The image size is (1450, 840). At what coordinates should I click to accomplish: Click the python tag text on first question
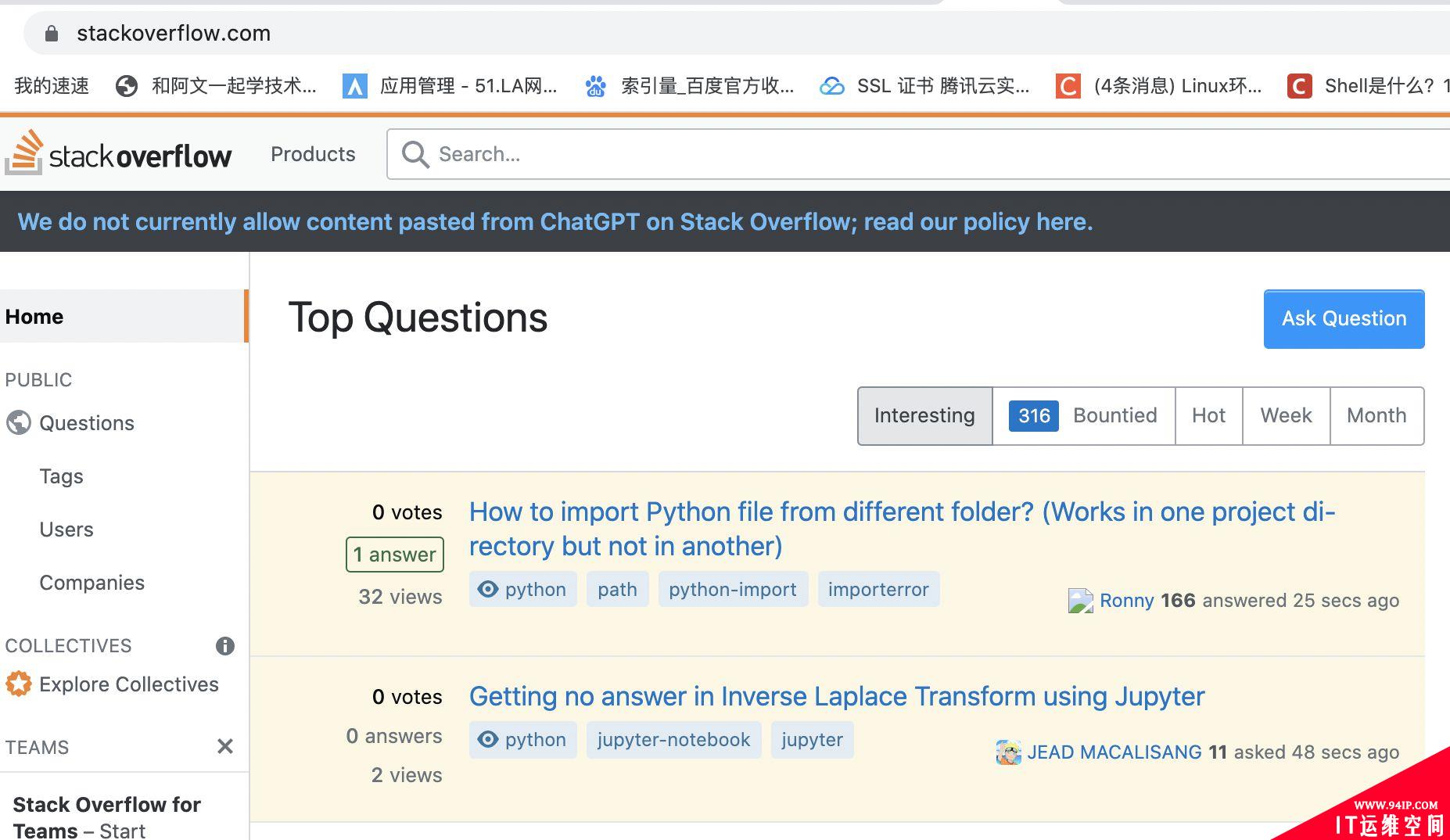click(x=535, y=590)
